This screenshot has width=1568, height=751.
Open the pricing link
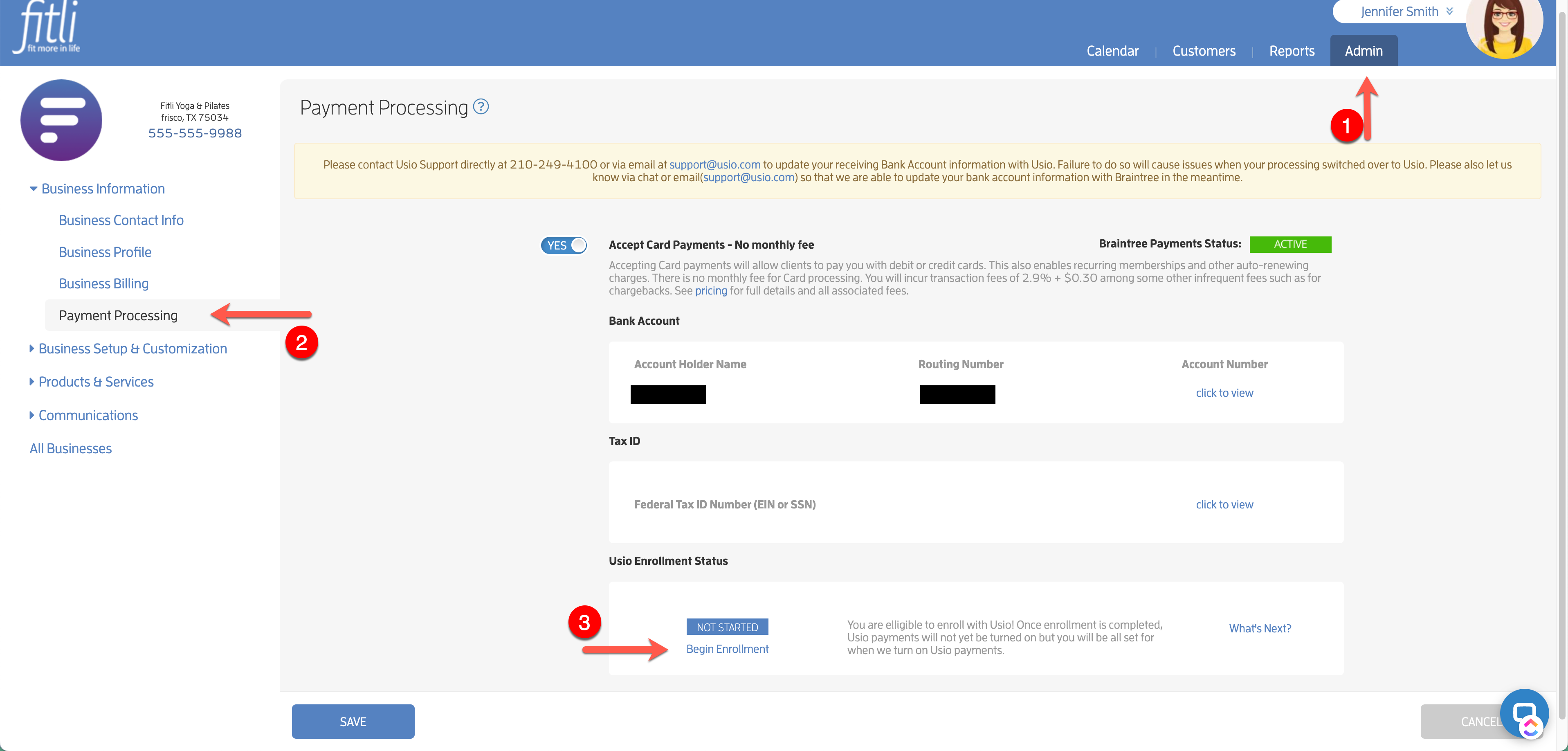[711, 291]
